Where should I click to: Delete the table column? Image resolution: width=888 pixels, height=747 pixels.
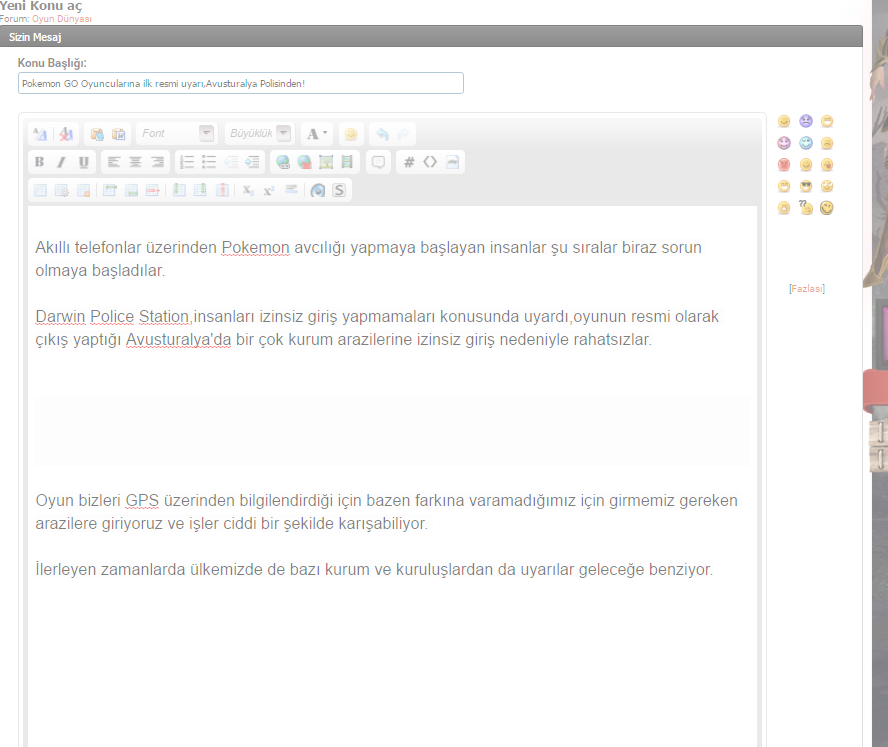click(222, 190)
